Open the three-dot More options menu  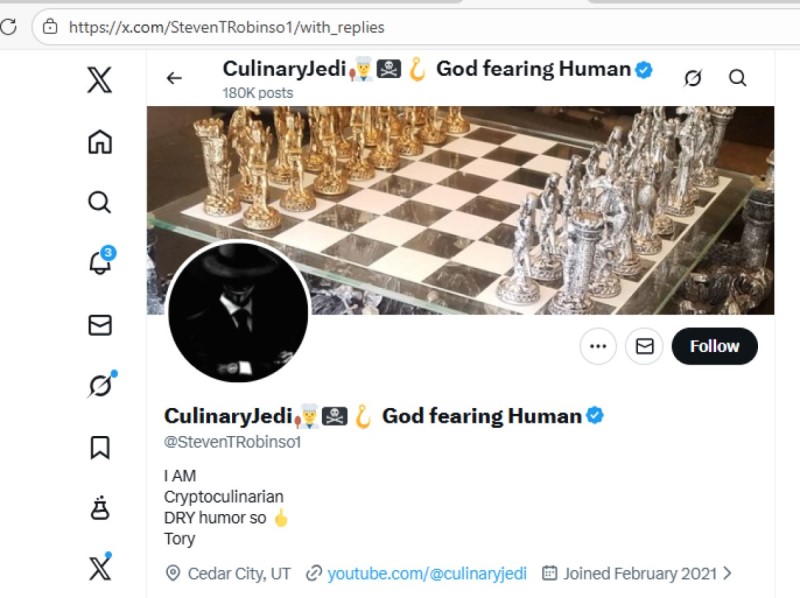(x=598, y=346)
